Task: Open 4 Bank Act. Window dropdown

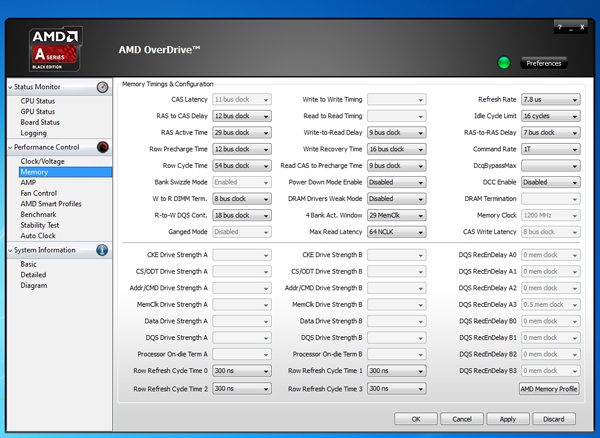Action: [x=396, y=215]
